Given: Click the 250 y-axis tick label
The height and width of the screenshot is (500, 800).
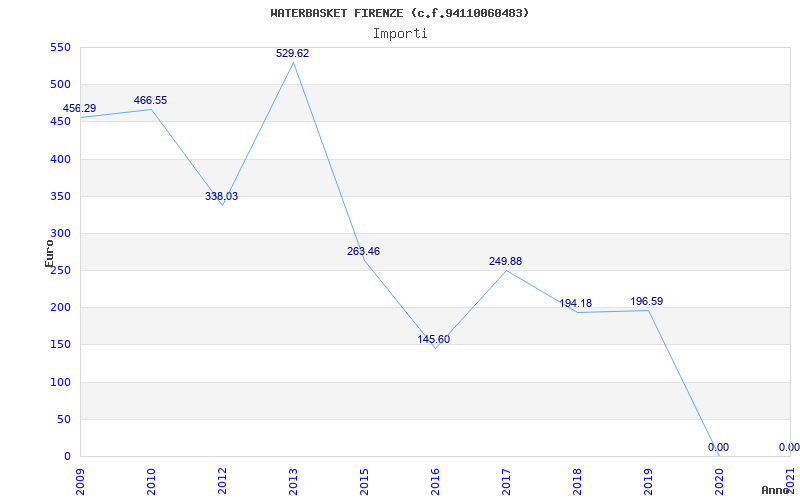Looking at the screenshot, I should [60, 270].
